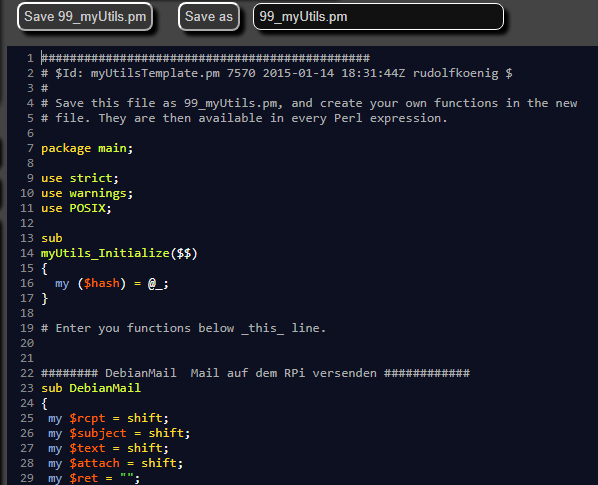The image size is (598, 485).
Task: Click the 'my $subject = shift;' line
Action: point(119,433)
